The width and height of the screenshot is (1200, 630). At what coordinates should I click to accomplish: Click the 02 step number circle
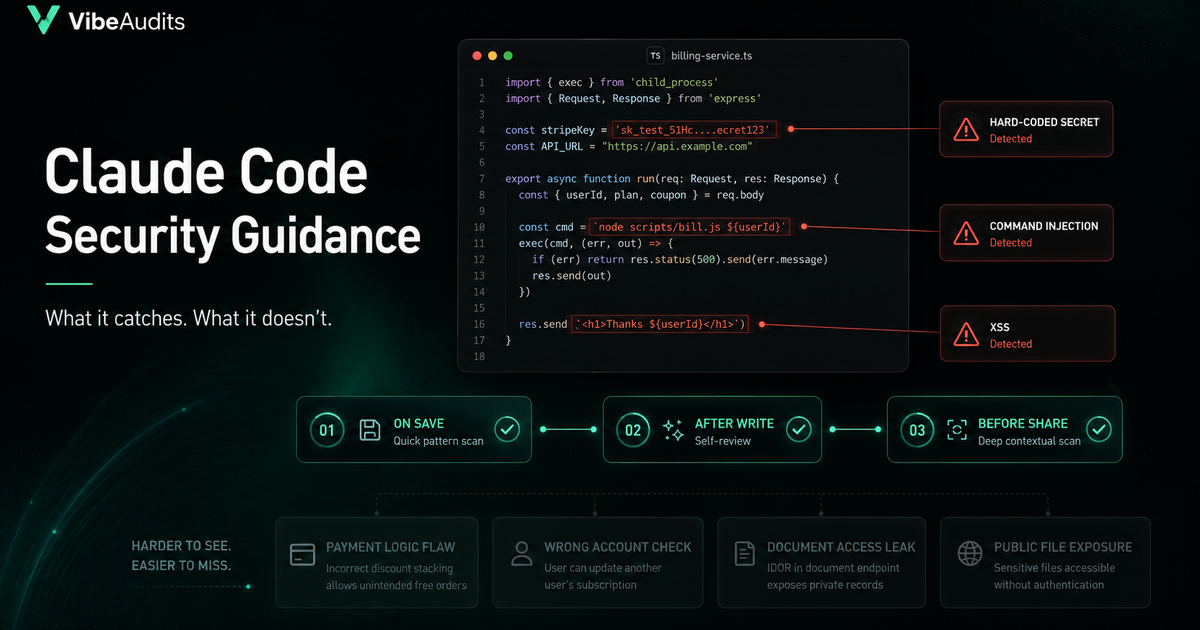click(x=633, y=430)
